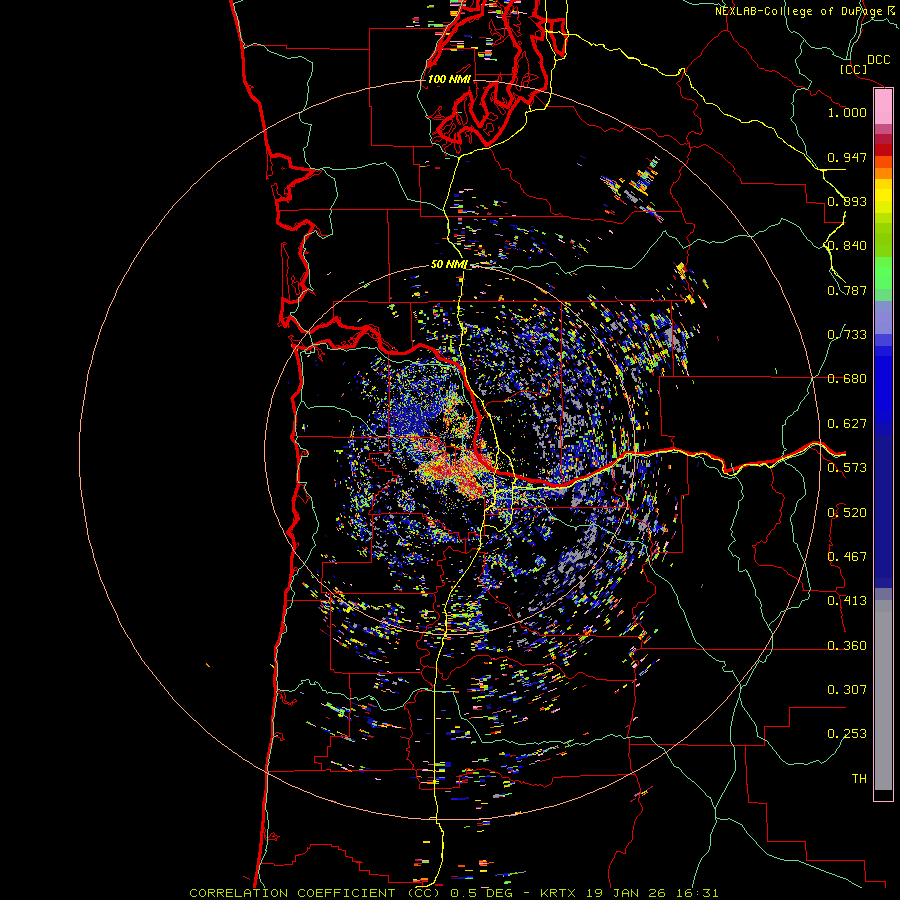Pick the orange color bar segment

click(x=883, y=173)
